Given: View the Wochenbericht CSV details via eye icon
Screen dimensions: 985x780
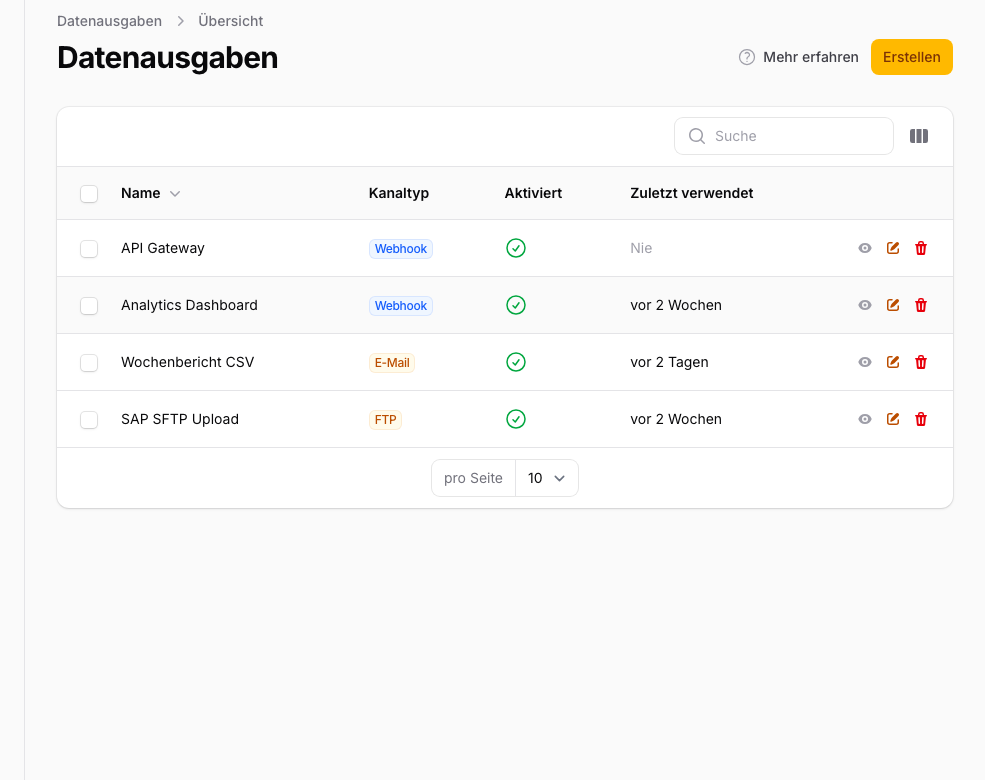Looking at the screenshot, I should pos(865,362).
